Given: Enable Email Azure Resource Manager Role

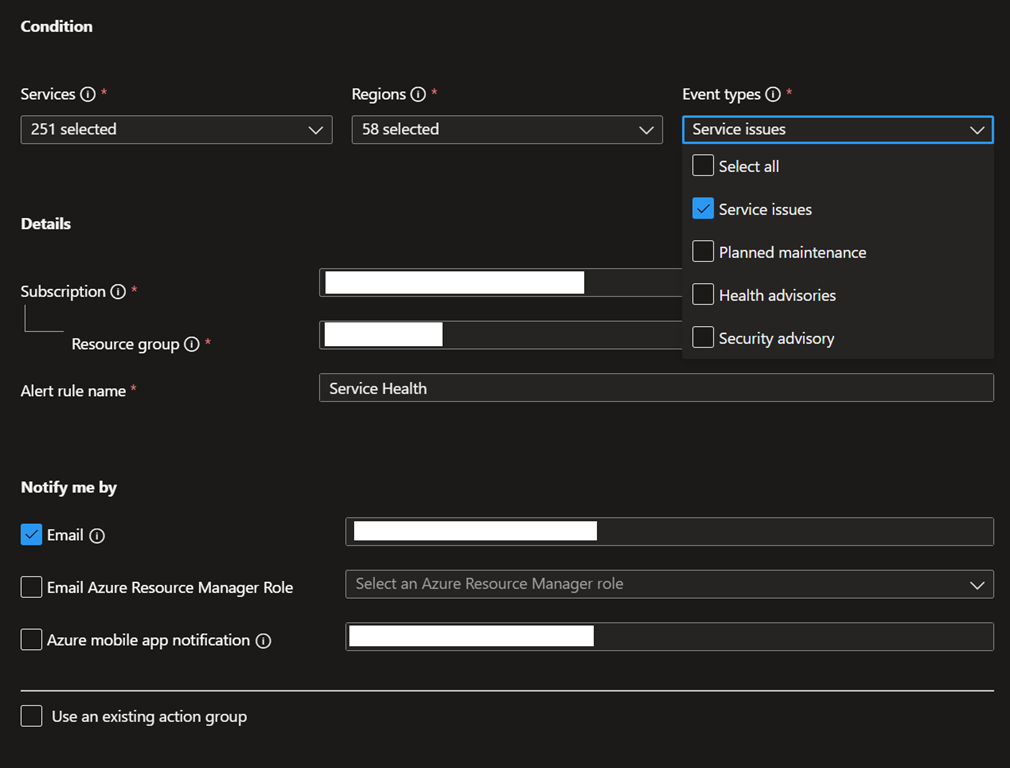Looking at the screenshot, I should [31, 587].
